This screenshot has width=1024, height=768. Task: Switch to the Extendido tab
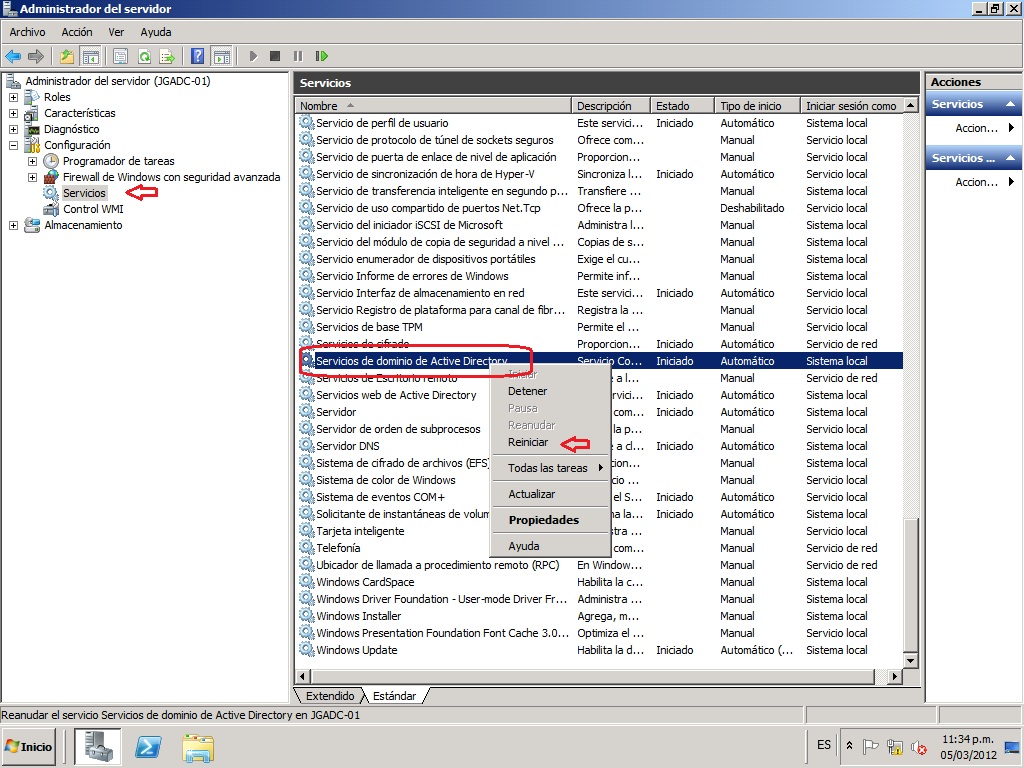[330, 696]
